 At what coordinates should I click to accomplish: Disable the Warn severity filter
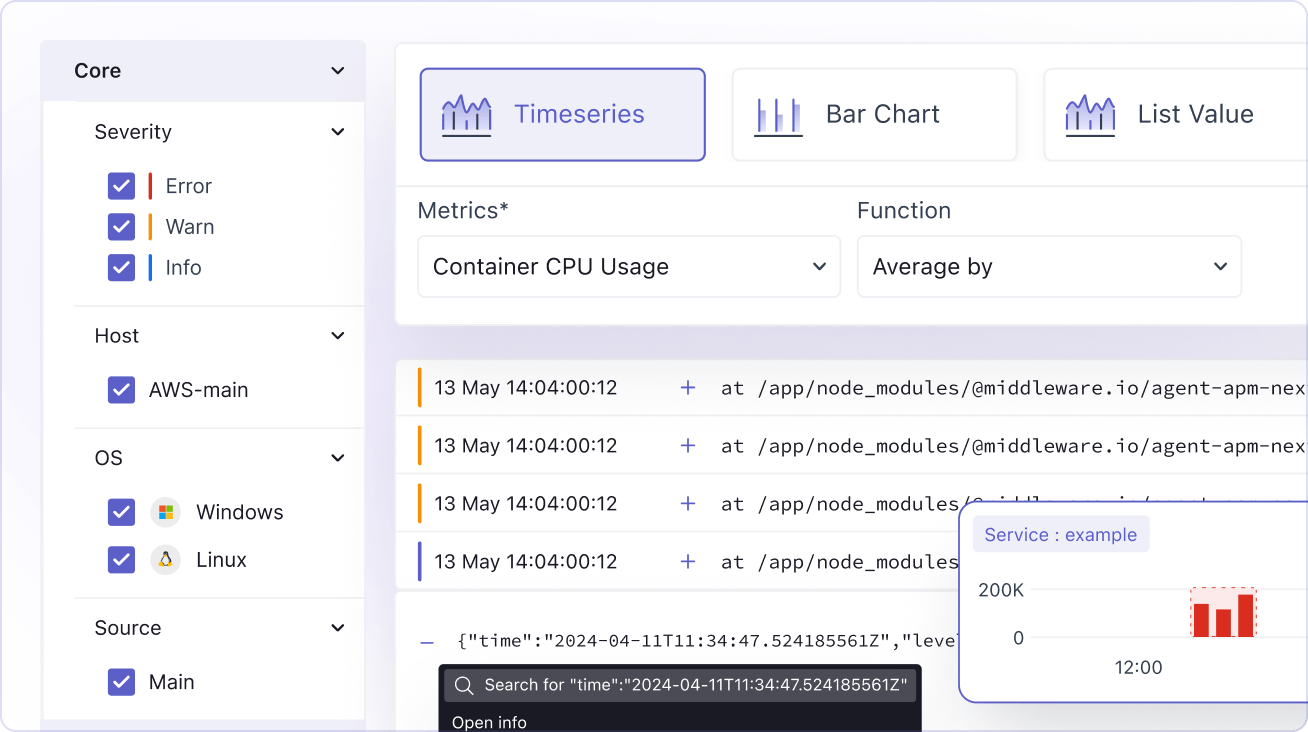click(121, 227)
